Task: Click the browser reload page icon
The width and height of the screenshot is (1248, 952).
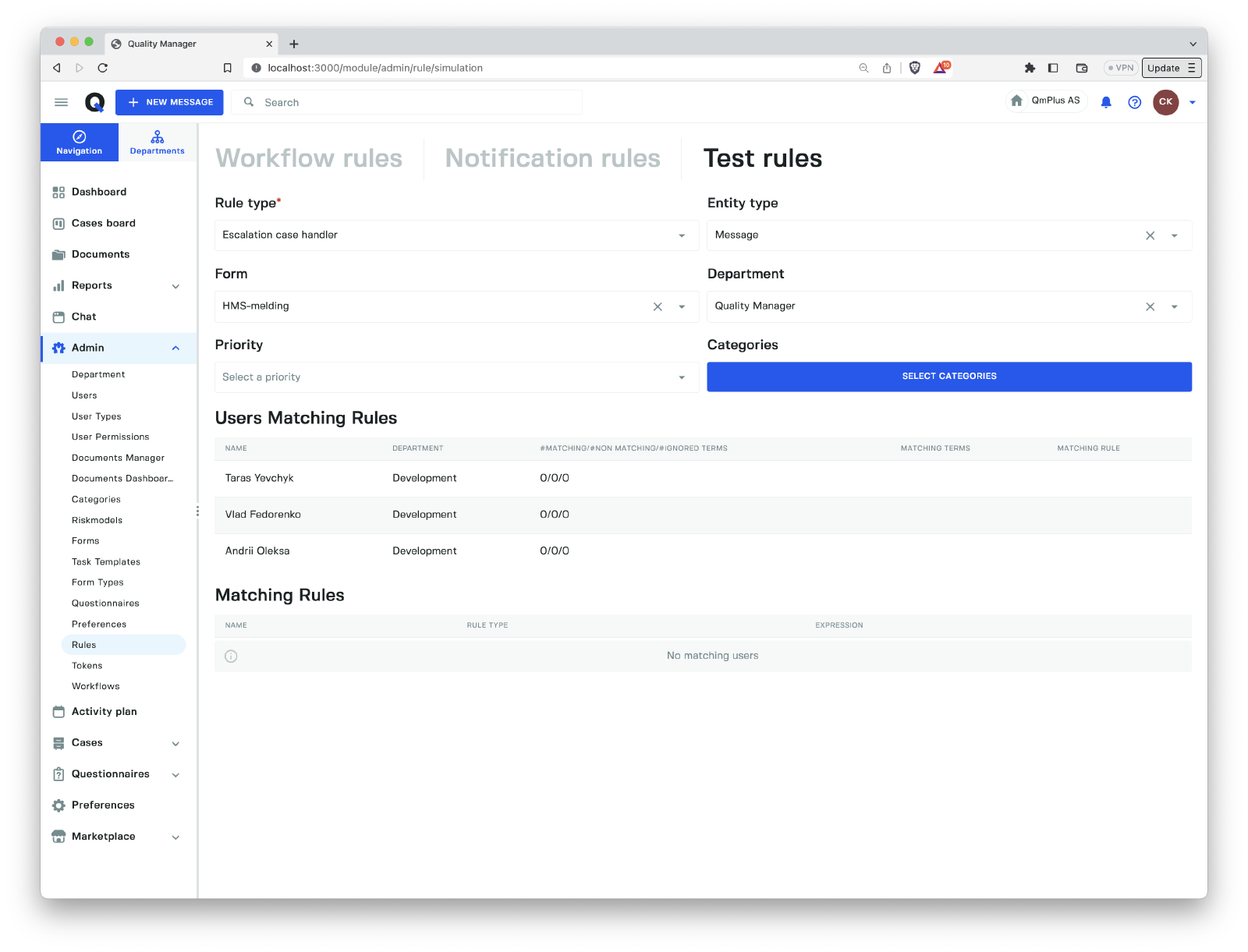Action: pyautogui.click(x=103, y=68)
